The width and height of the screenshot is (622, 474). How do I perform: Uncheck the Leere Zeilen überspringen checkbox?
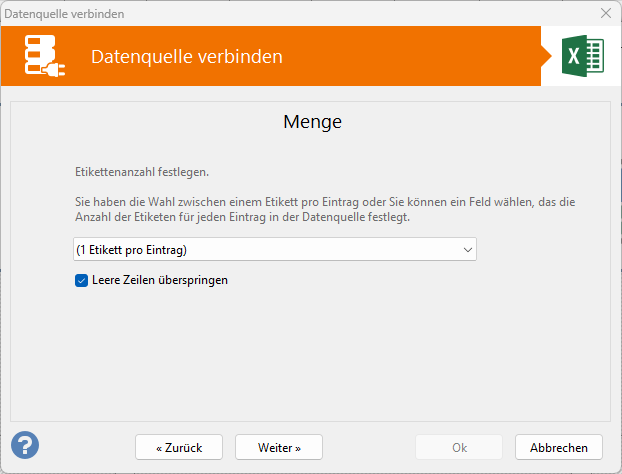click(x=82, y=281)
